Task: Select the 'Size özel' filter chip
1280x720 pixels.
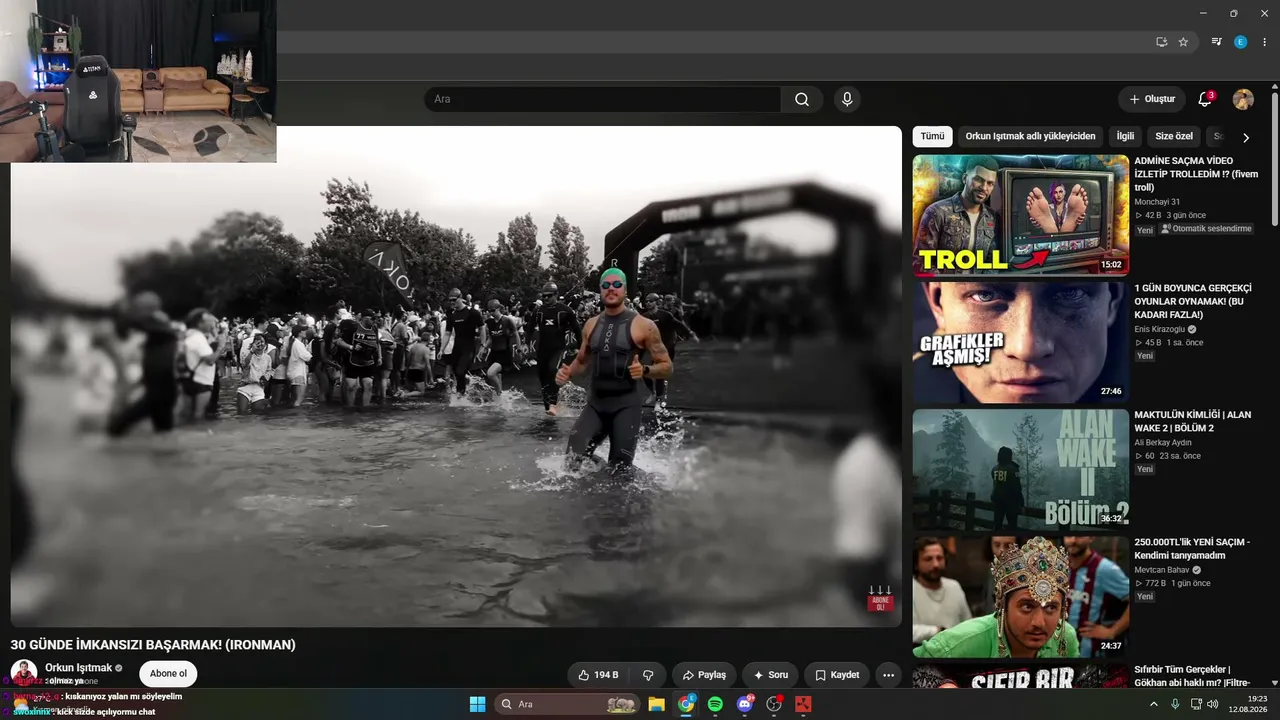Action: click(x=1174, y=136)
